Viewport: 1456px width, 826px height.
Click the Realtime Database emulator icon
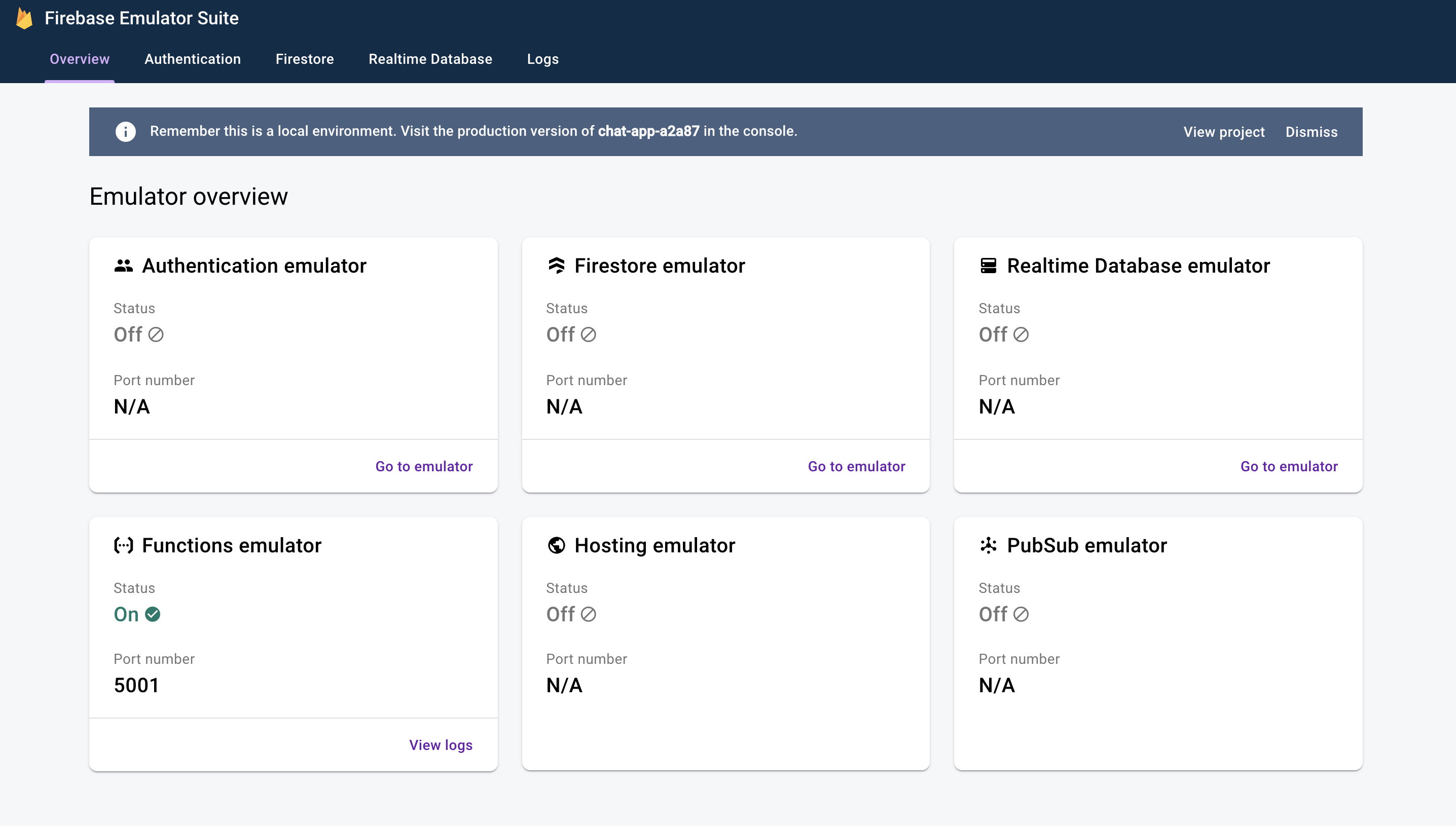click(989, 266)
